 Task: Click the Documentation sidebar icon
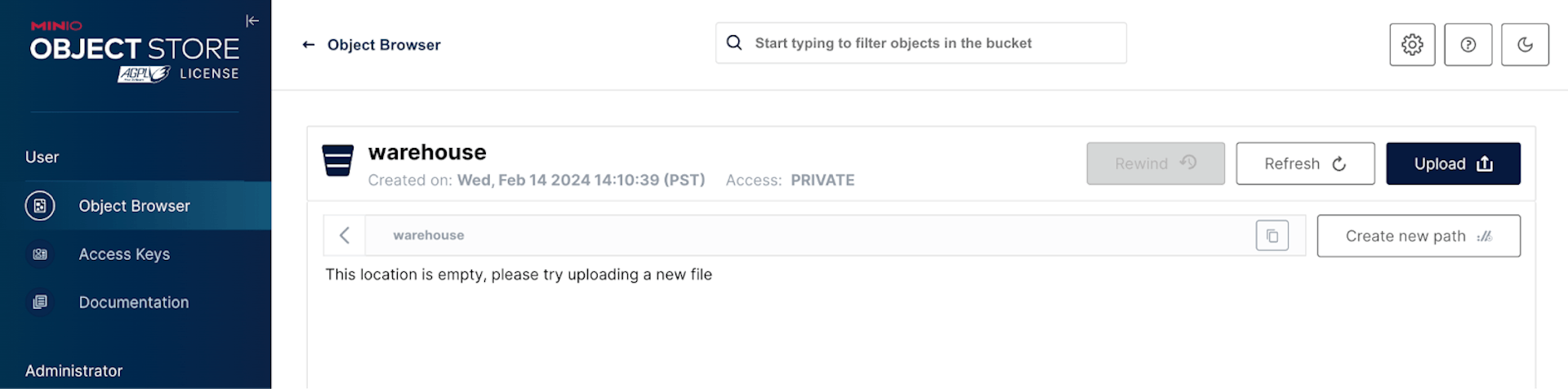(40, 302)
